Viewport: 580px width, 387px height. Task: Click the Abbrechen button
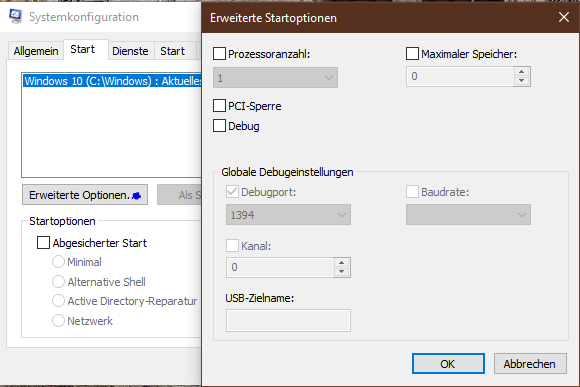click(x=530, y=364)
